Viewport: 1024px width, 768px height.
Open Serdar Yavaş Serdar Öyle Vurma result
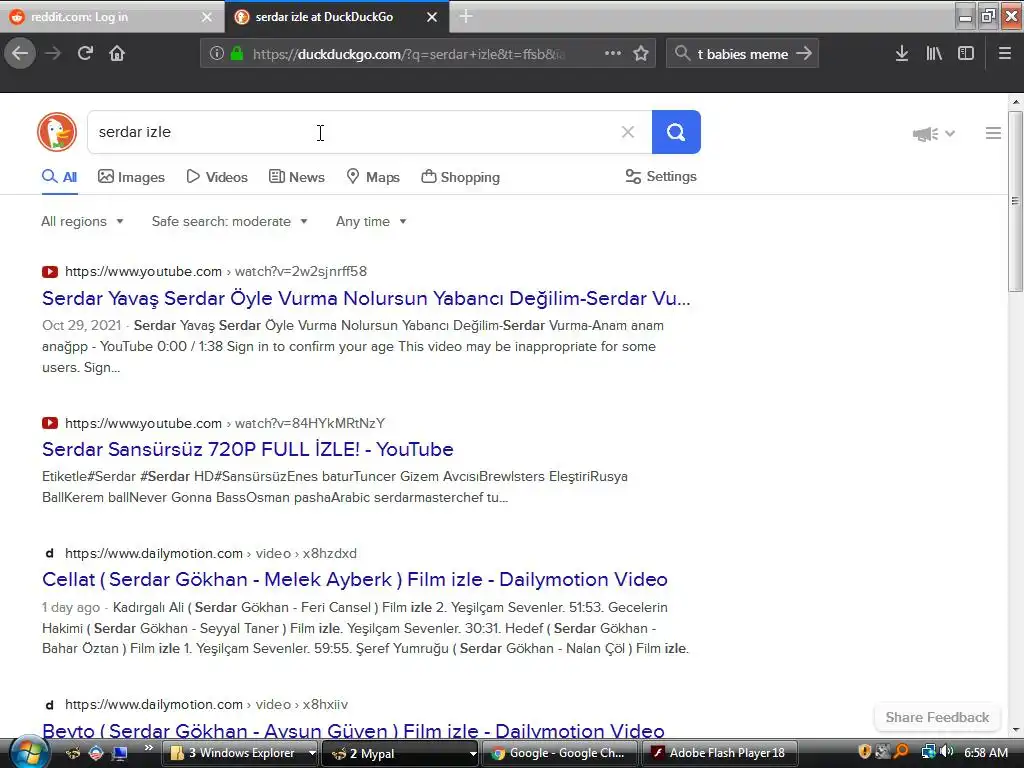tap(366, 298)
